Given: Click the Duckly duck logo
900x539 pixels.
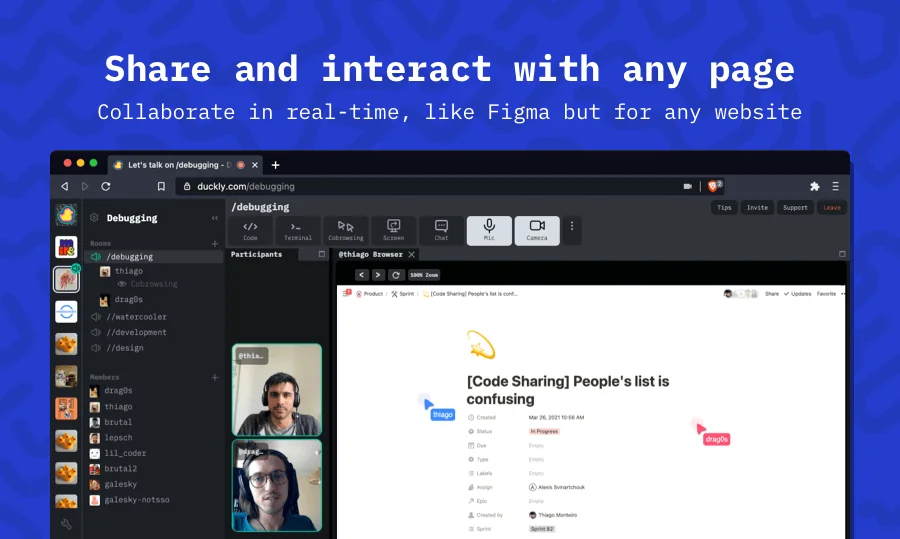Looking at the screenshot, I should click(x=66, y=215).
